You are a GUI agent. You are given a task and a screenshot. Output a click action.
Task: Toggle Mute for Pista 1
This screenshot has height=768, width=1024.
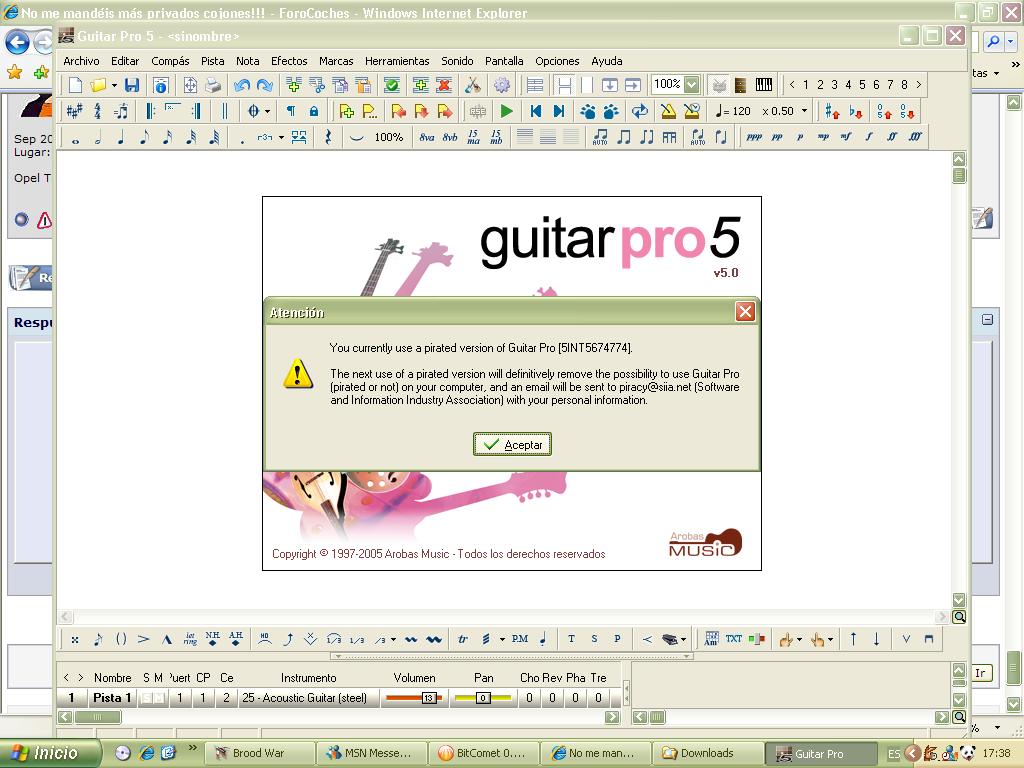click(x=158, y=698)
